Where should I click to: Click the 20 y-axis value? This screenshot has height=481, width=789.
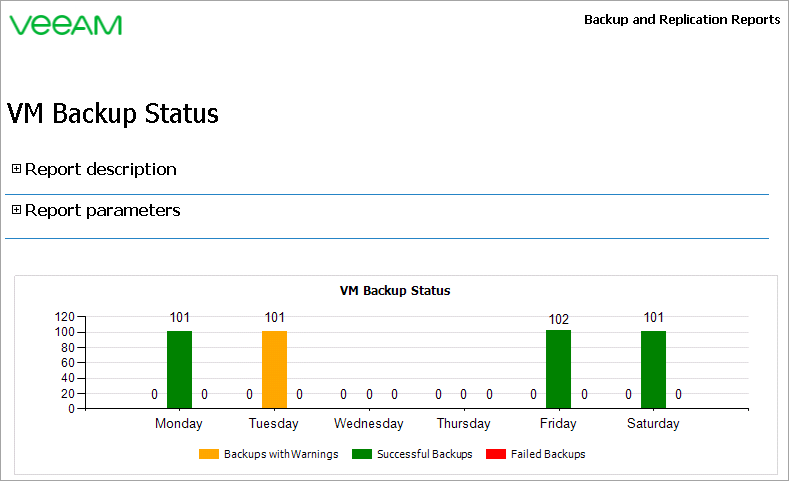[68, 394]
